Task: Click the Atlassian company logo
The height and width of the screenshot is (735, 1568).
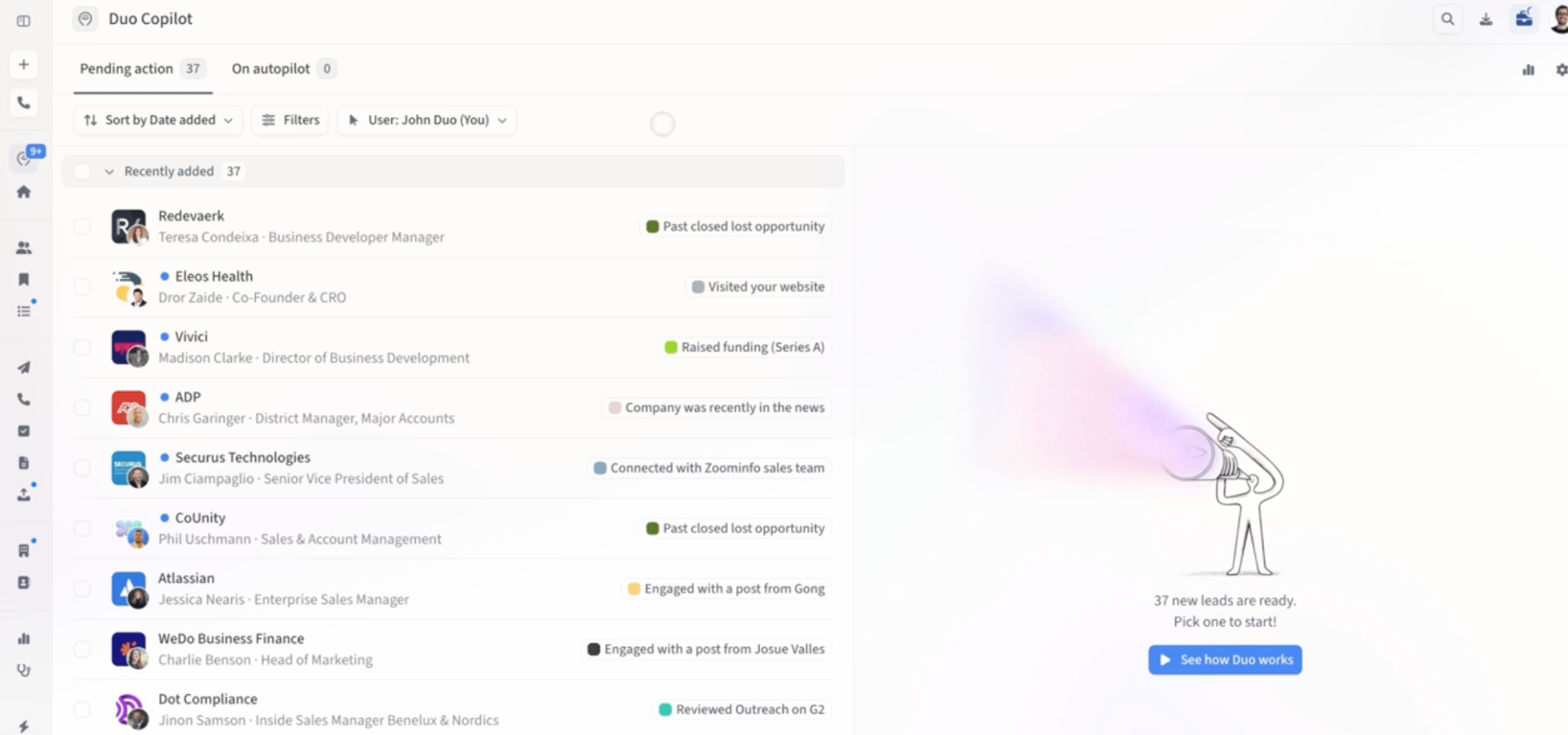Action: click(129, 590)
